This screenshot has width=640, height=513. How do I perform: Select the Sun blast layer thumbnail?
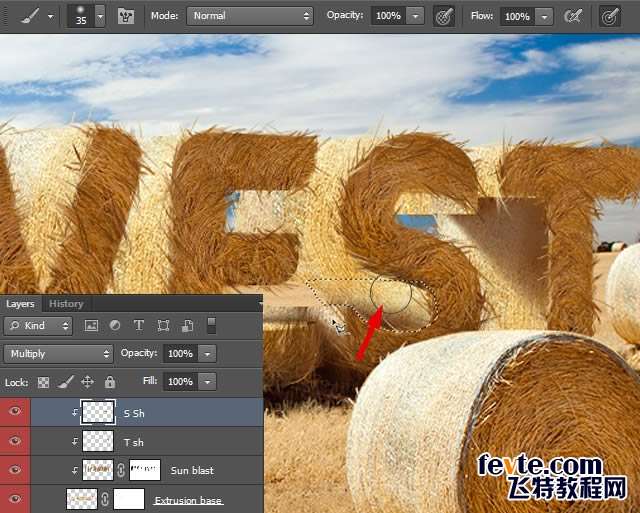[98, 470]
